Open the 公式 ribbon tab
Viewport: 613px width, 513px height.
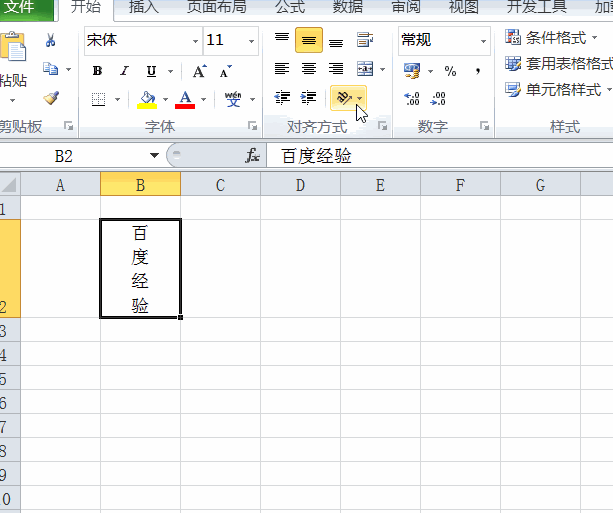click(x=290, y=7)
